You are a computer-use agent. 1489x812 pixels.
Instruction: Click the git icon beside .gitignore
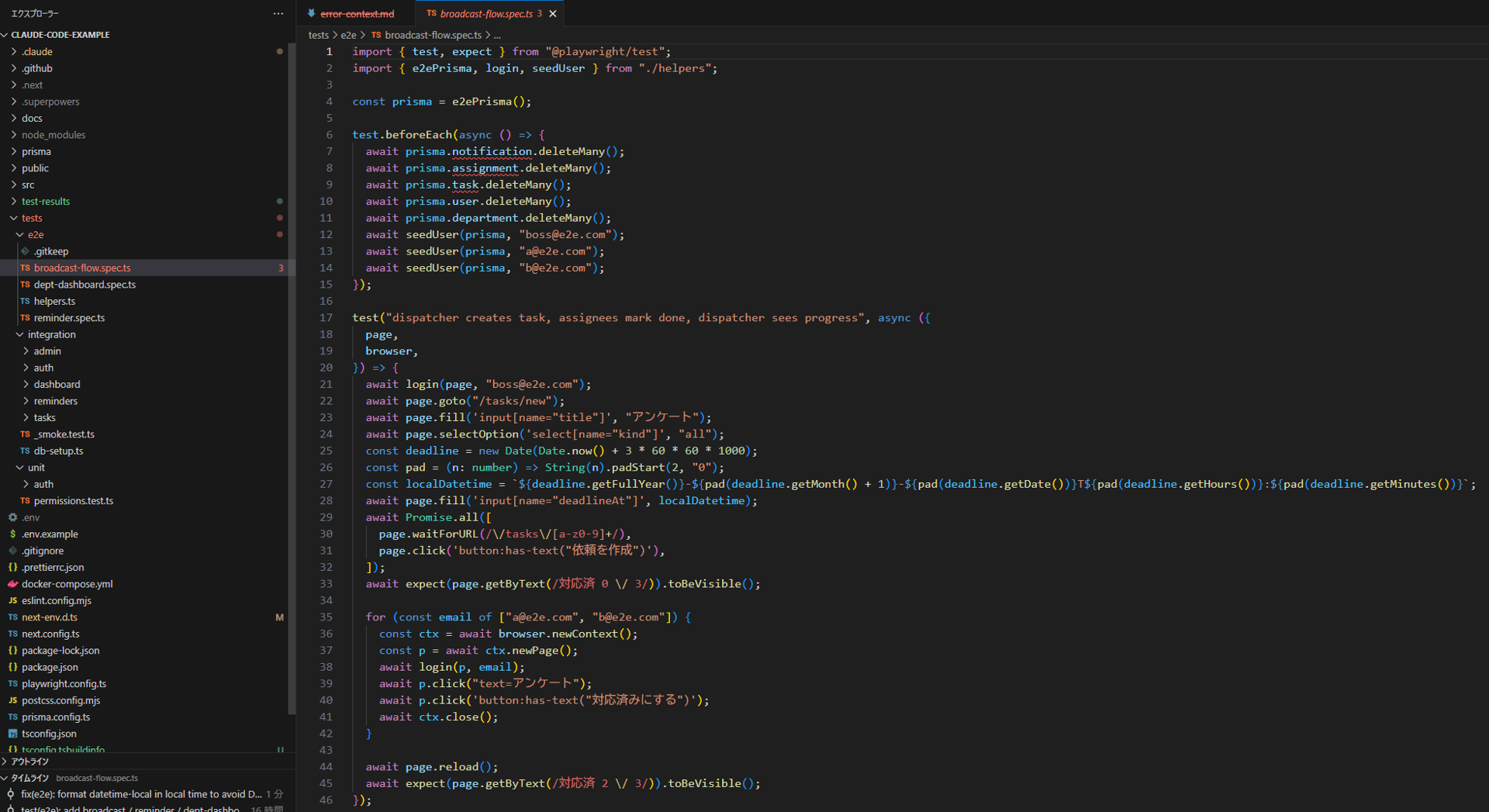click(12, 551)
